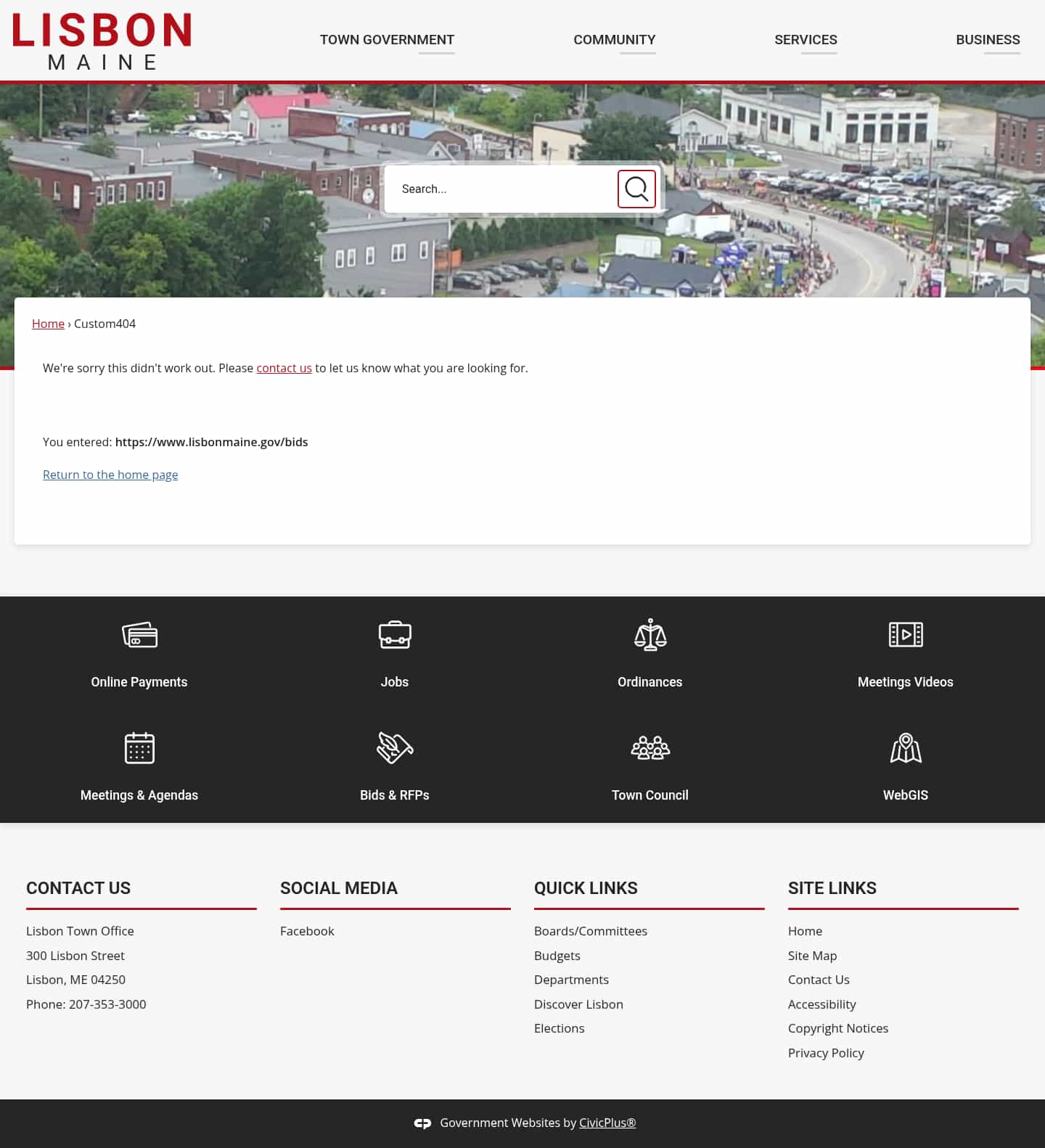Click the WebGIS map pin icon
The width and height of the screenshot is (1045, 1148).
coord(906,748)
